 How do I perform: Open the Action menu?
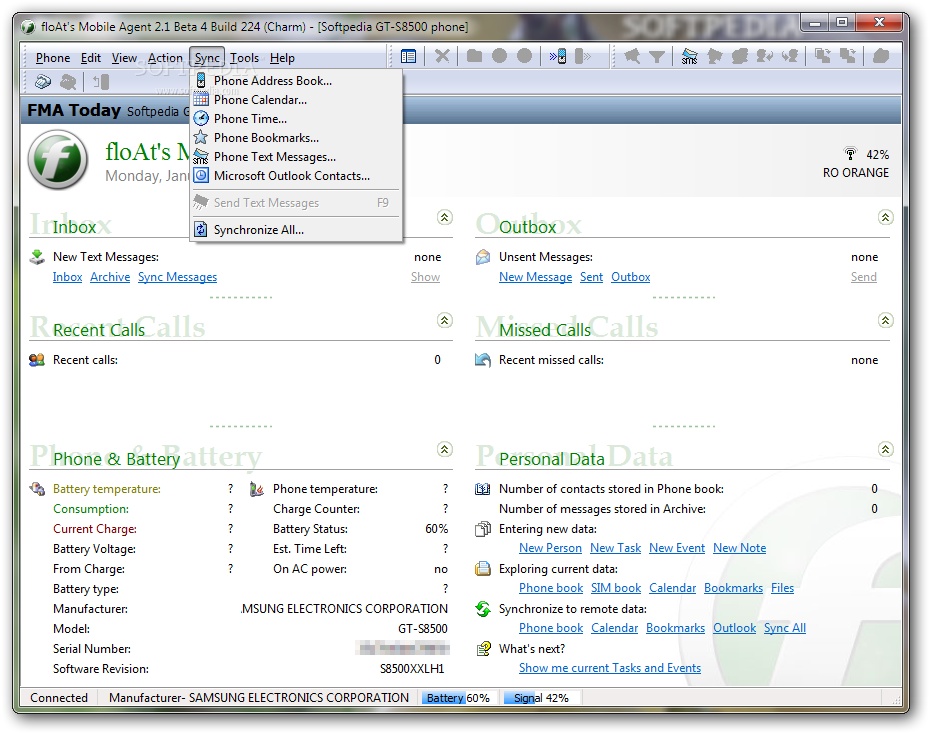[165, 58]
